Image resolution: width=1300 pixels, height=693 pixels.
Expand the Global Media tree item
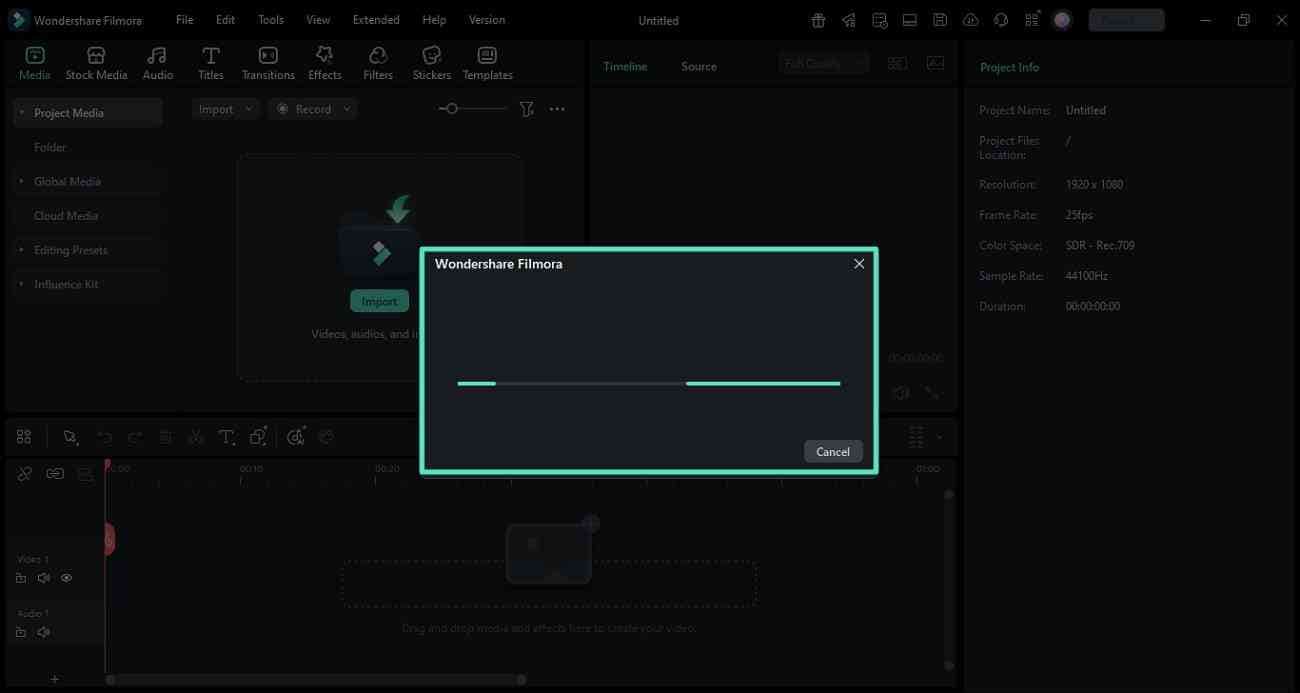tap(21, 181)
